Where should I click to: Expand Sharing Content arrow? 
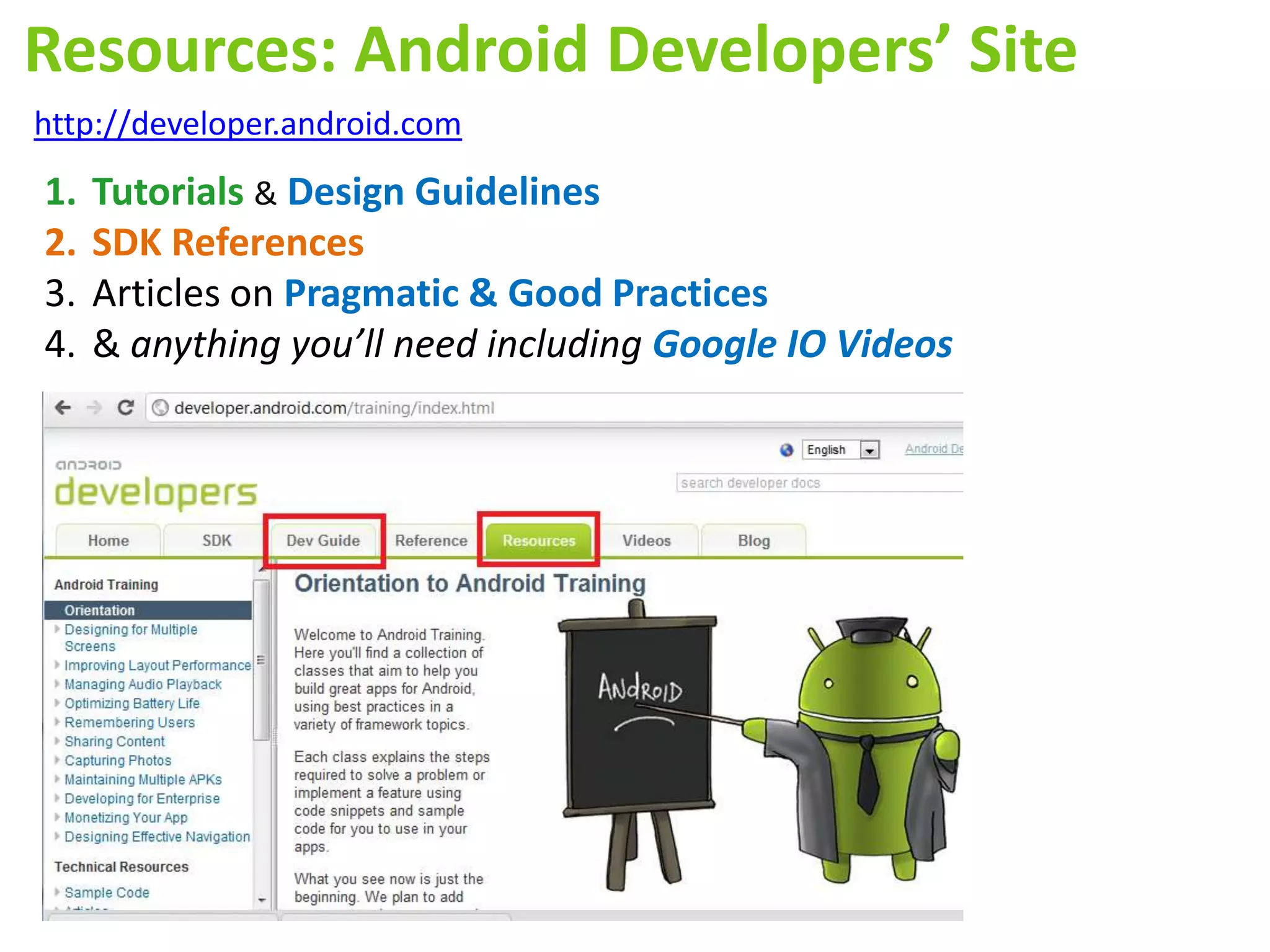(58, 741)
